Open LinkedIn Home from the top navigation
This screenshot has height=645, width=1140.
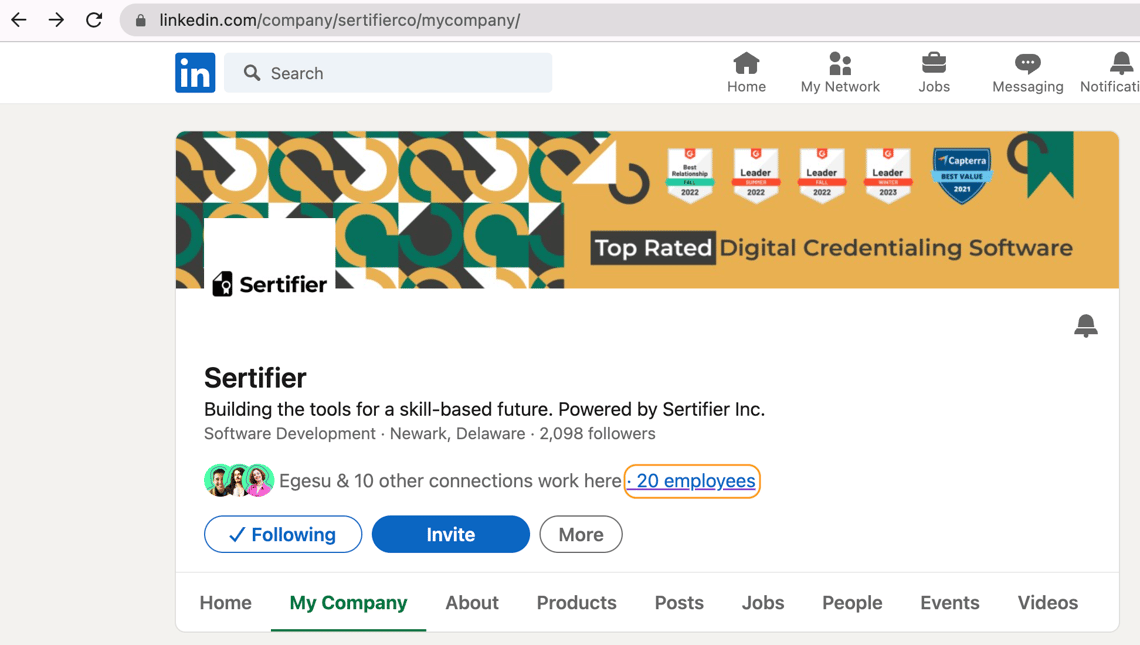pos(746,72)
